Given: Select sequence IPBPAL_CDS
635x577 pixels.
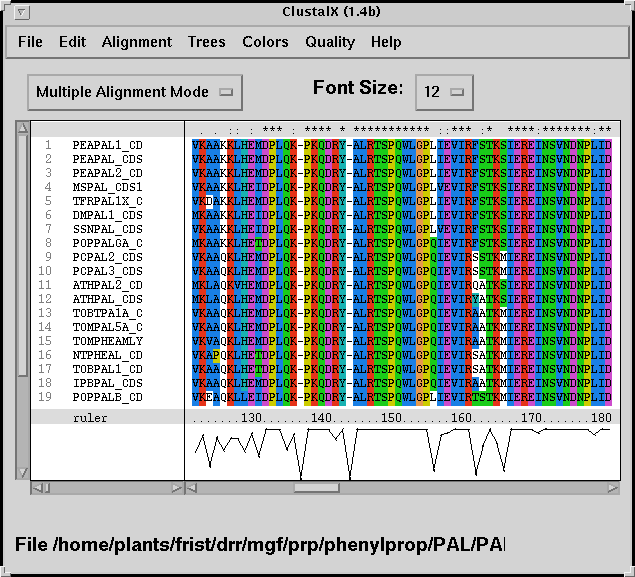Looking at the screenshot, I should point(107,383).
